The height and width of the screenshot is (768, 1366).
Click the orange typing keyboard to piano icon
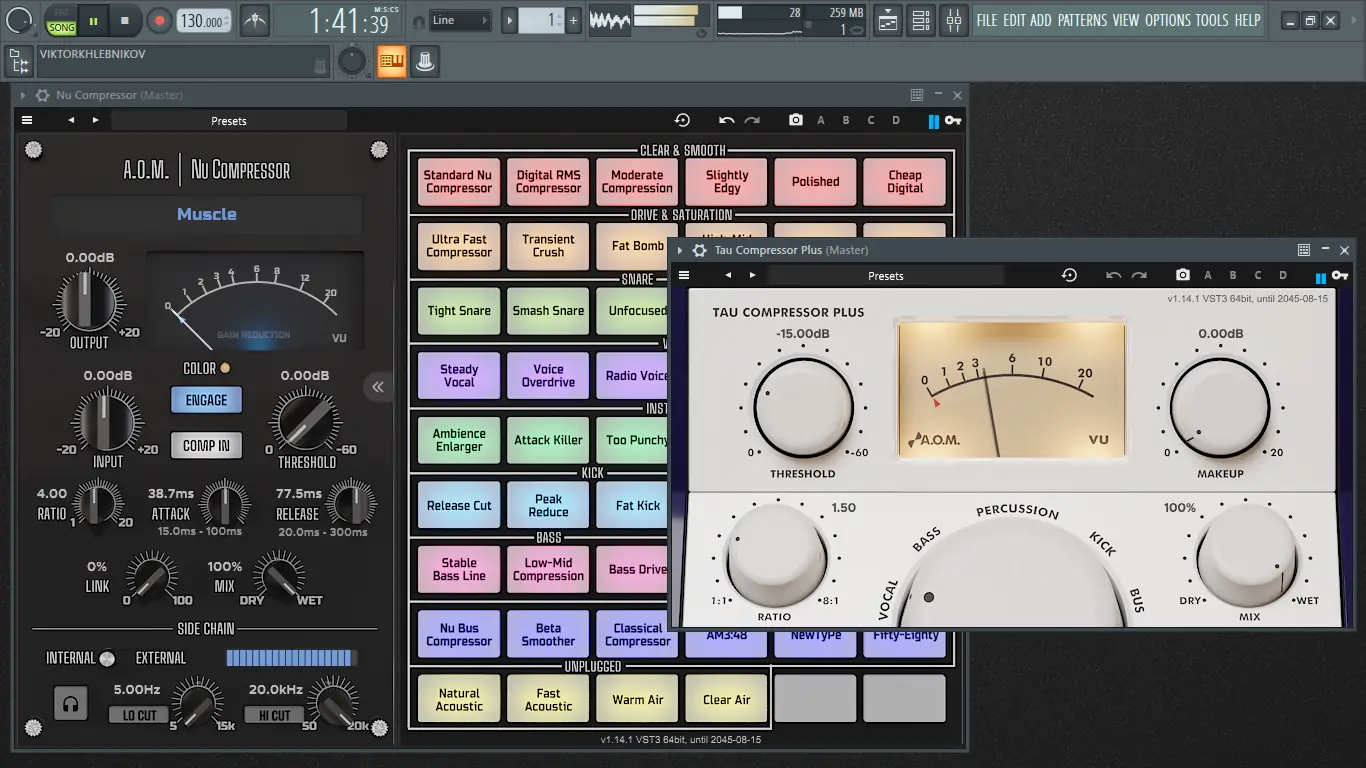tap(392, 62)
